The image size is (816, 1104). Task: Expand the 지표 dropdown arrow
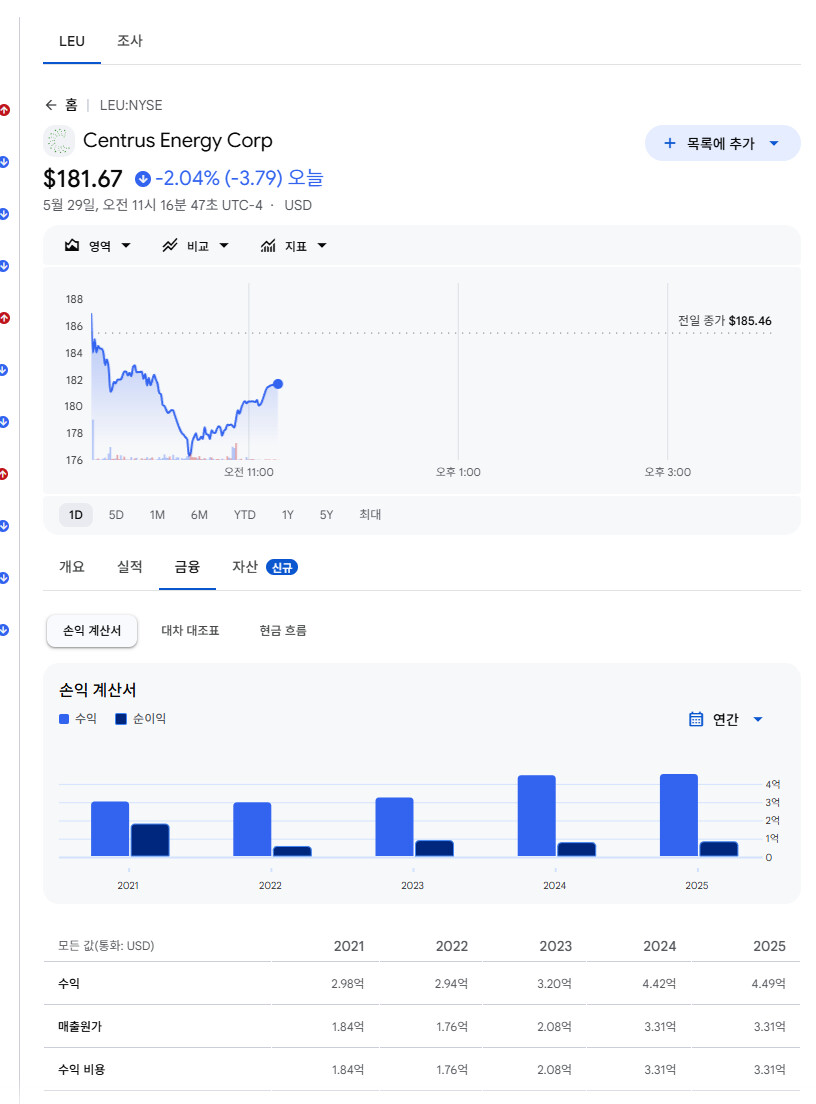point(322,246)
